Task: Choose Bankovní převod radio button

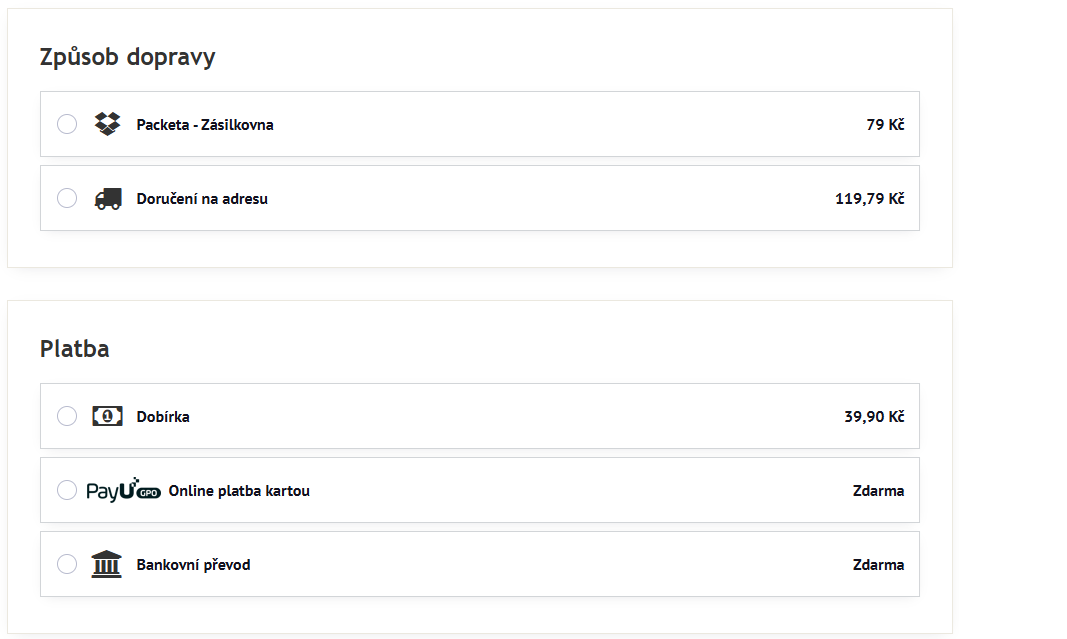Action: pyautogui.click(x=67, y=564)
